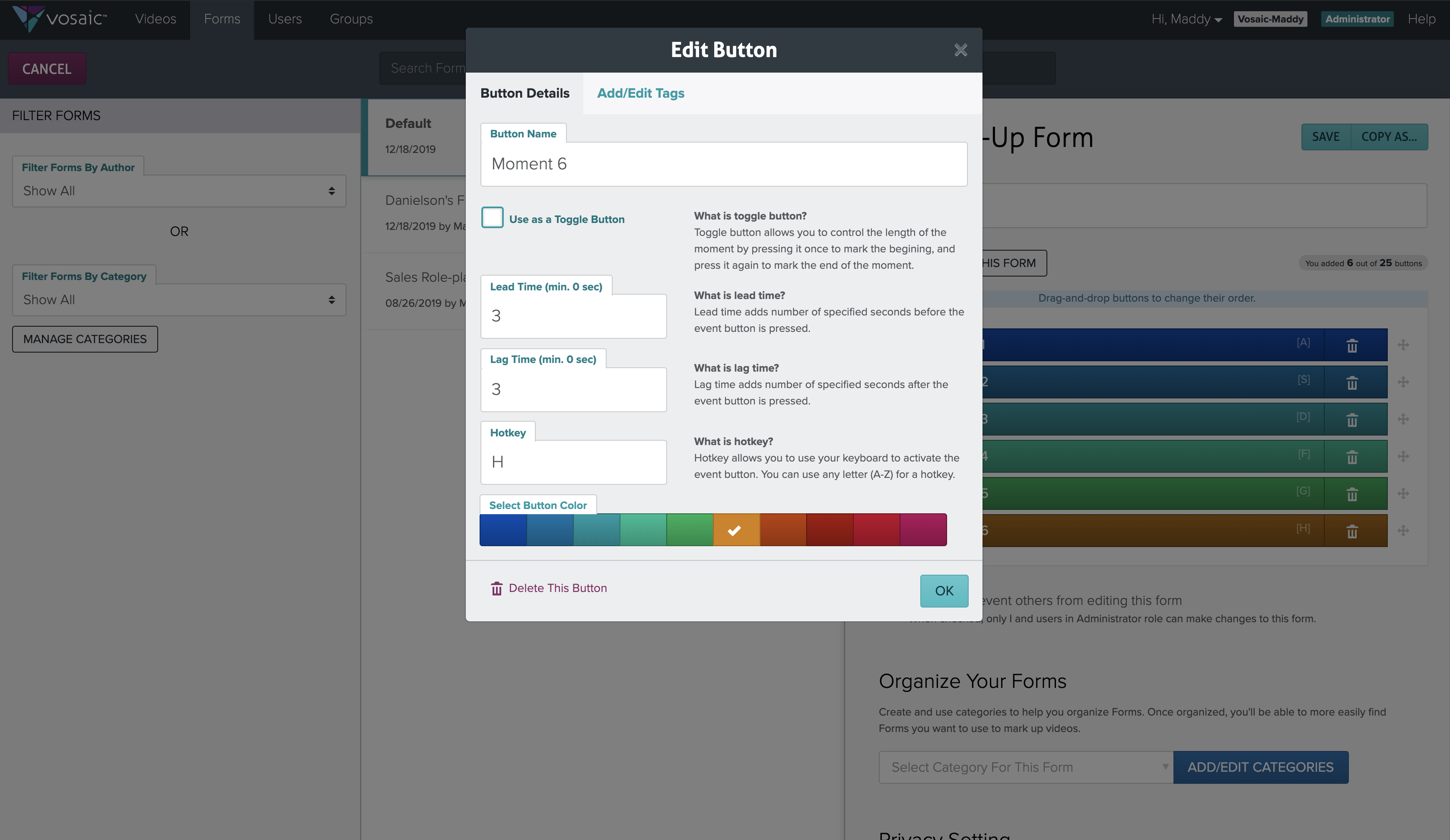Screen dimensions: 1450x840
Task: Click the green [G] form button bar
Action: click(1153, 493)
